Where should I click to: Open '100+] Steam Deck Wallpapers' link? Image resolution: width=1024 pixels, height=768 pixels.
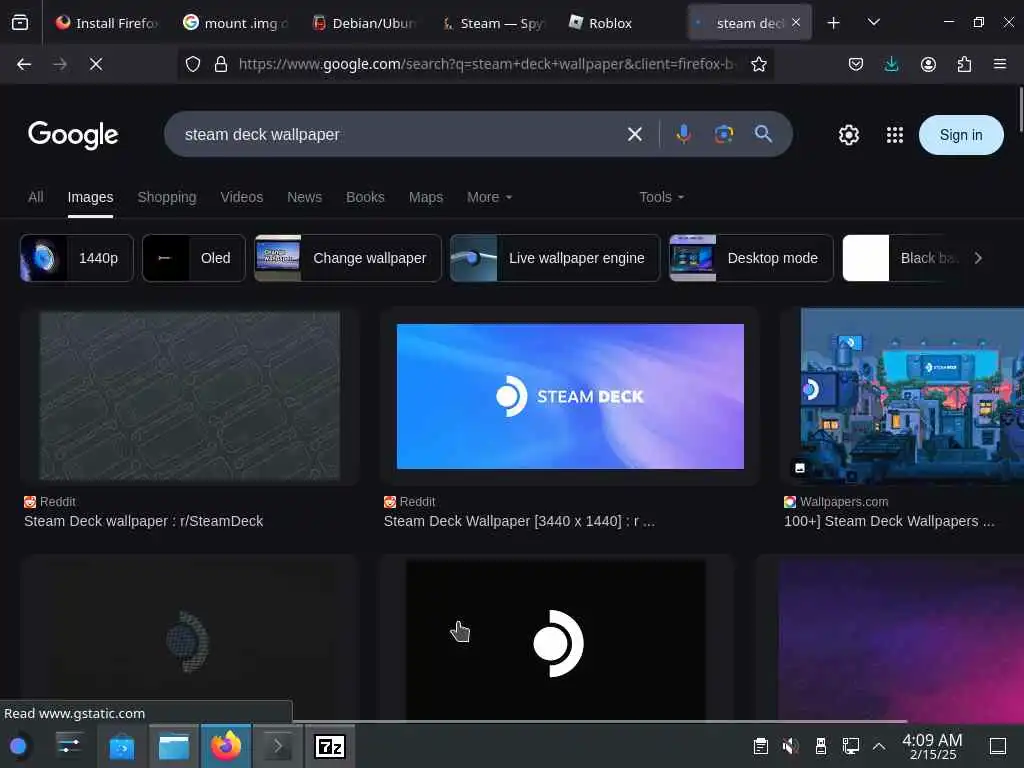889,521
